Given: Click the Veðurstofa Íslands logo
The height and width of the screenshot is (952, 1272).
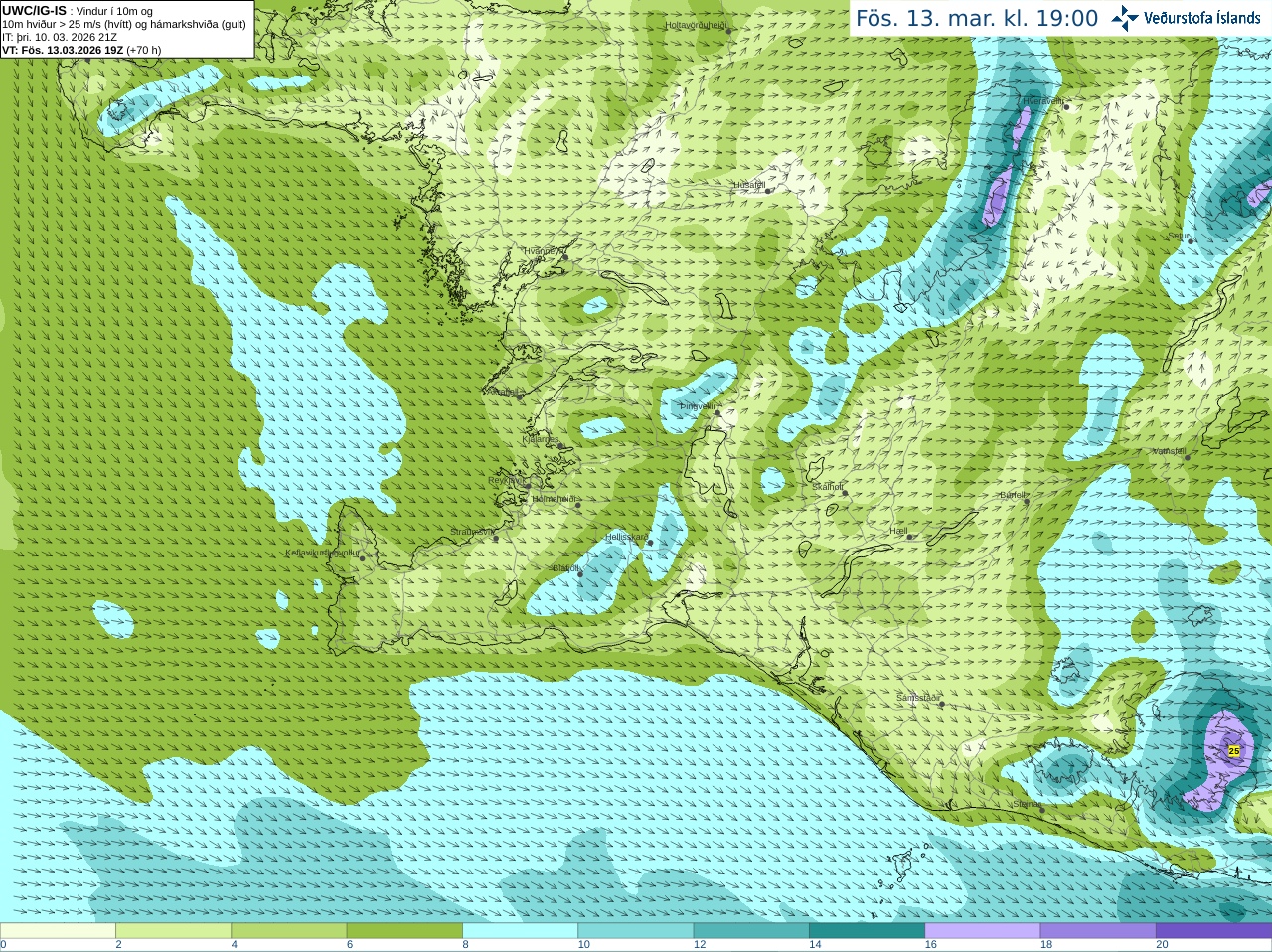Looking at the screenshot, I should (x=1186, y=18).
